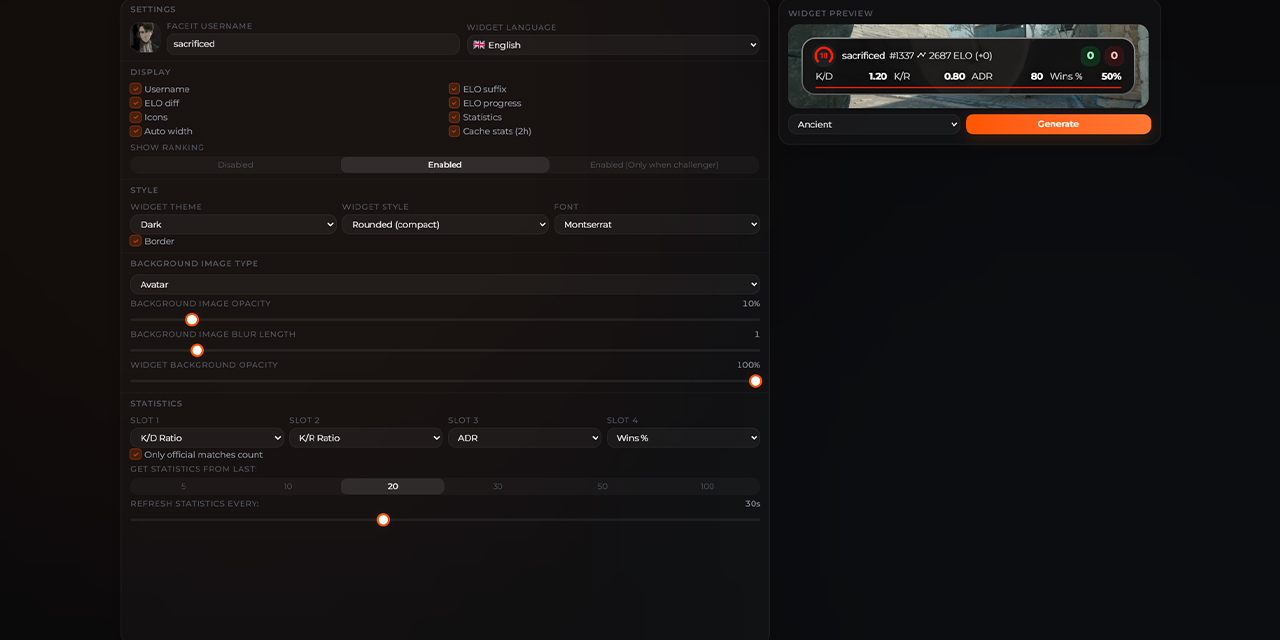Select 100 for statistics from last matches

[707, 486]
